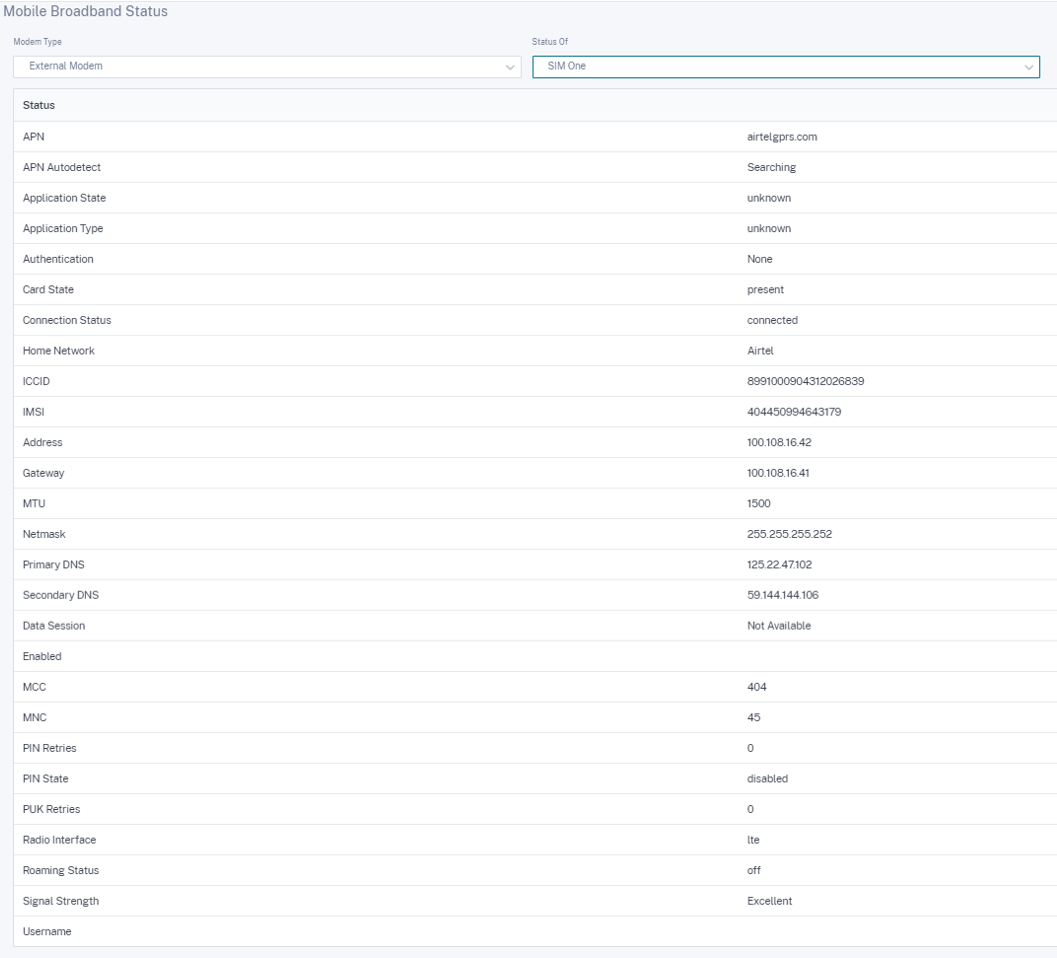Click the Secondary DNS value 59.144.144.106
This screenshot has height=958, width=1057.
783,595
